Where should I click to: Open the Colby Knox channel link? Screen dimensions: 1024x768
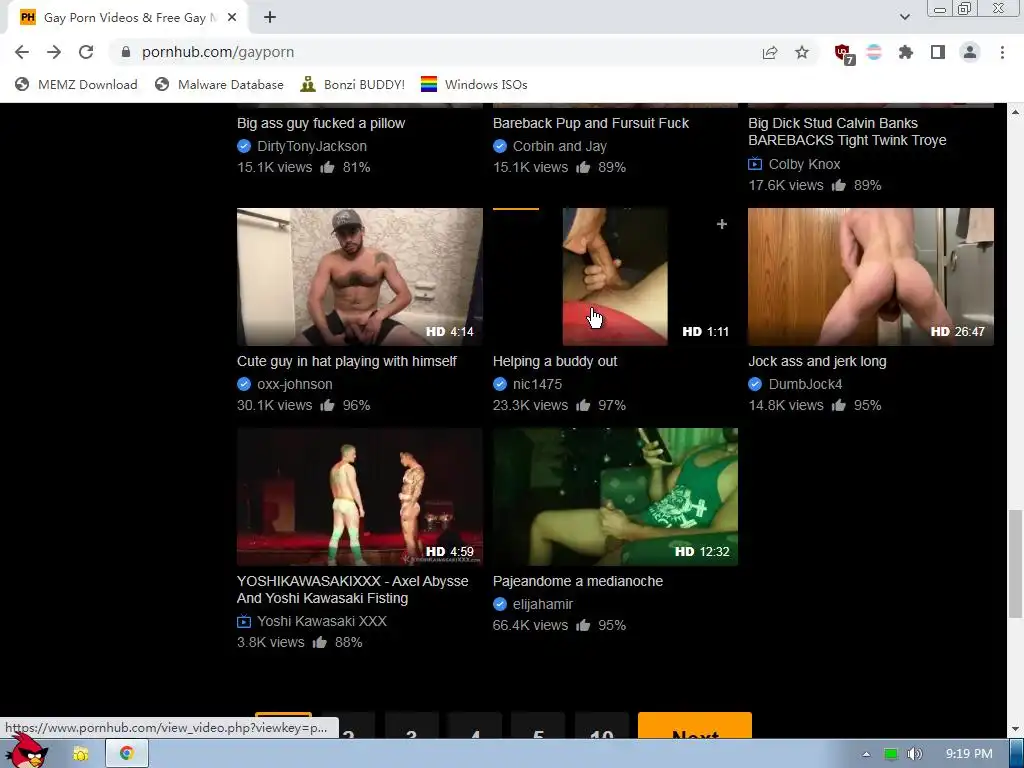point(805,164)
